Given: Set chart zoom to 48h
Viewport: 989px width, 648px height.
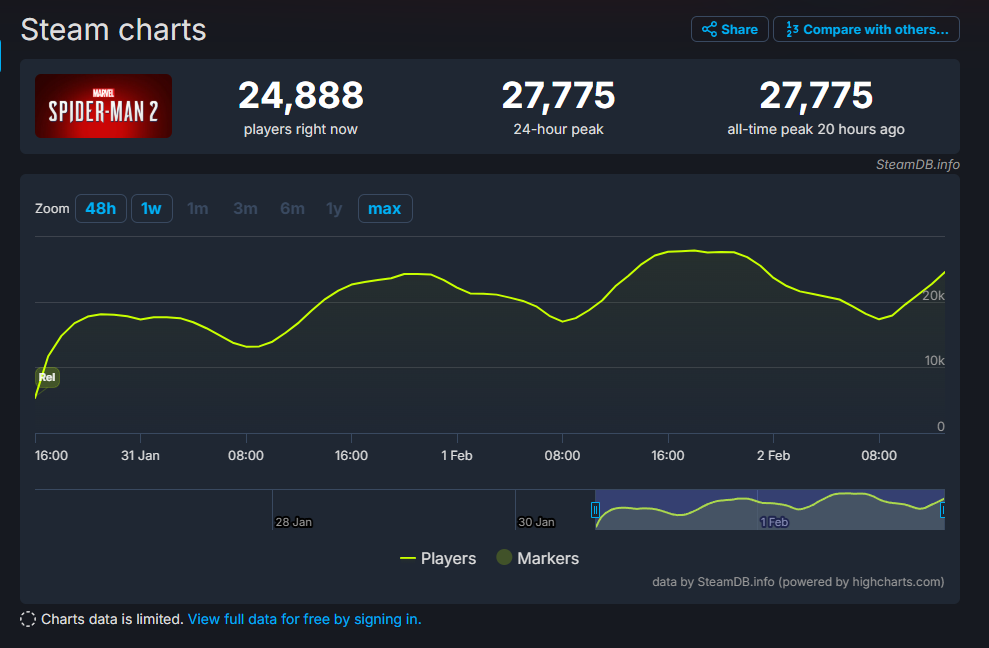Looking at the screenshot, I should pos(101,208).
